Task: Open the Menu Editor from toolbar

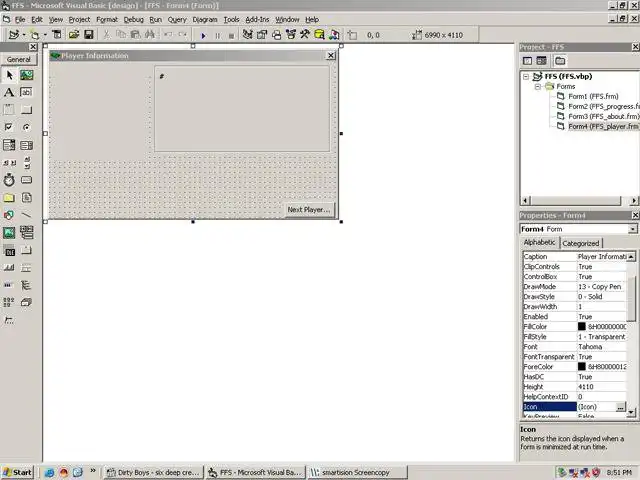Action: (x=57, y=35)
